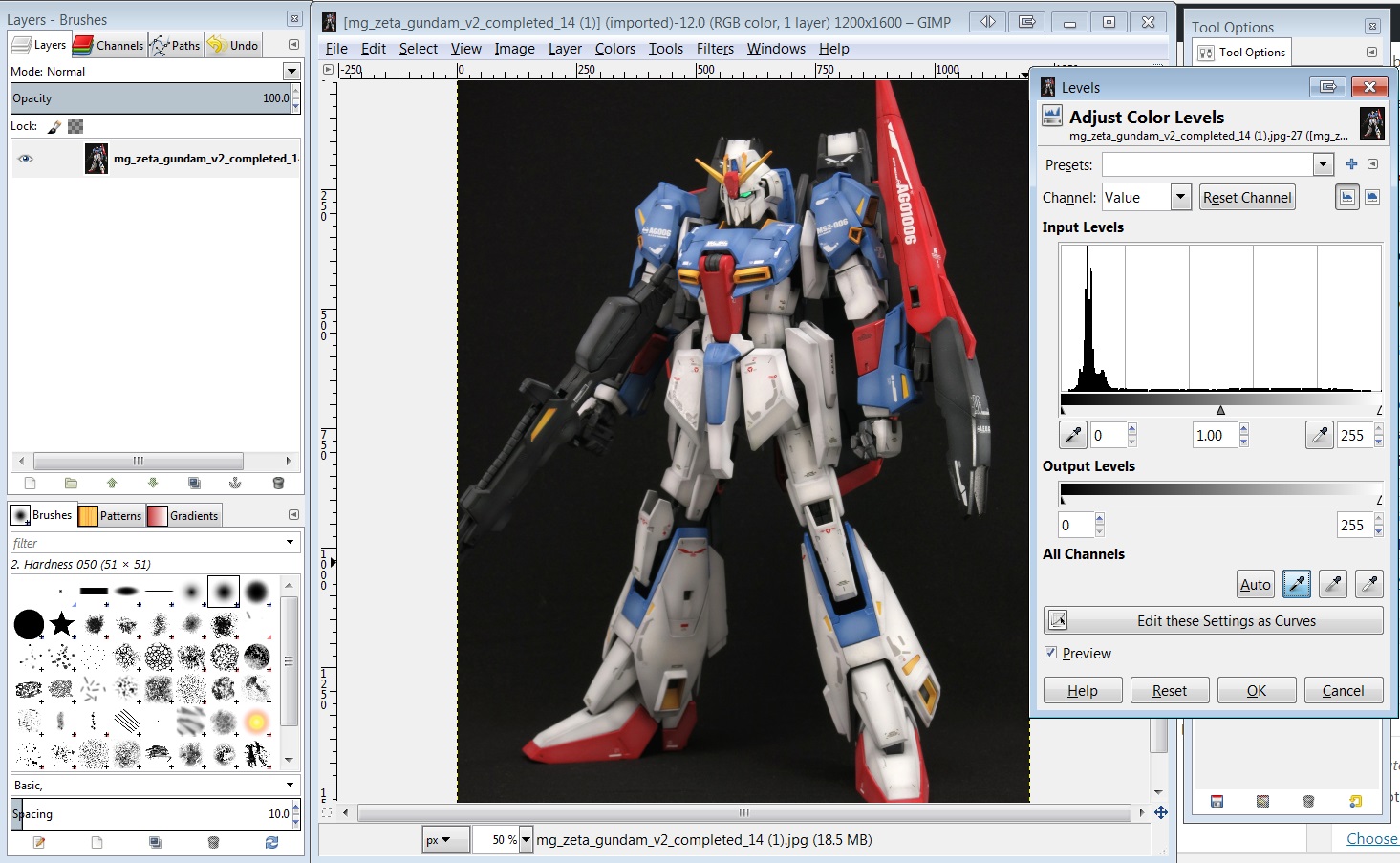Refresh the brushes list
The width and height of the screenshot is (1400, 863).
(x=271, y=842)
